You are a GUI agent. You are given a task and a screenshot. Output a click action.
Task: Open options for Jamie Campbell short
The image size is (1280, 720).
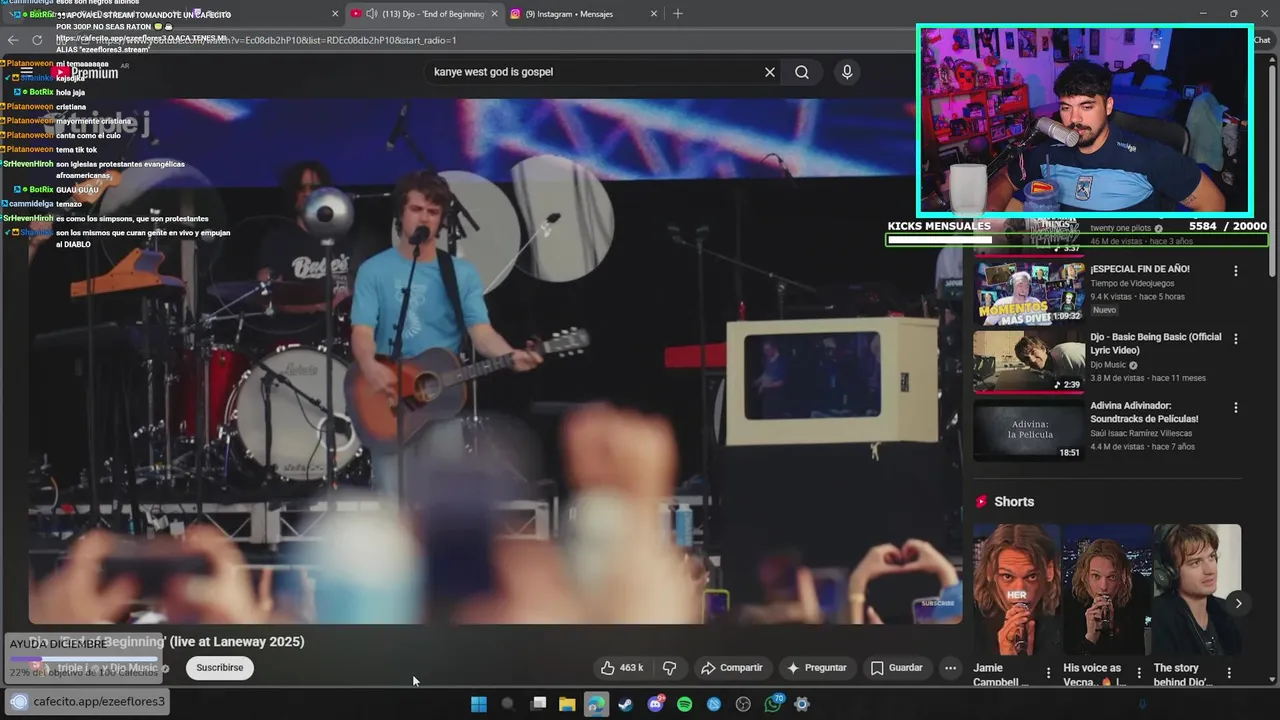[1048, 673]
